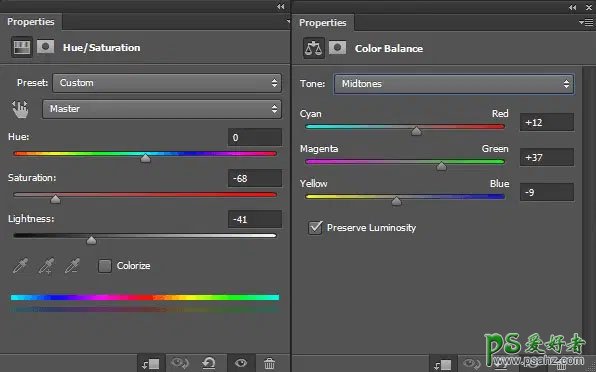Select the subtract-from-sample eyedropper minus tool
This screenshot has height=372, width=596.
pyautogui.click(x=72, y=265)
